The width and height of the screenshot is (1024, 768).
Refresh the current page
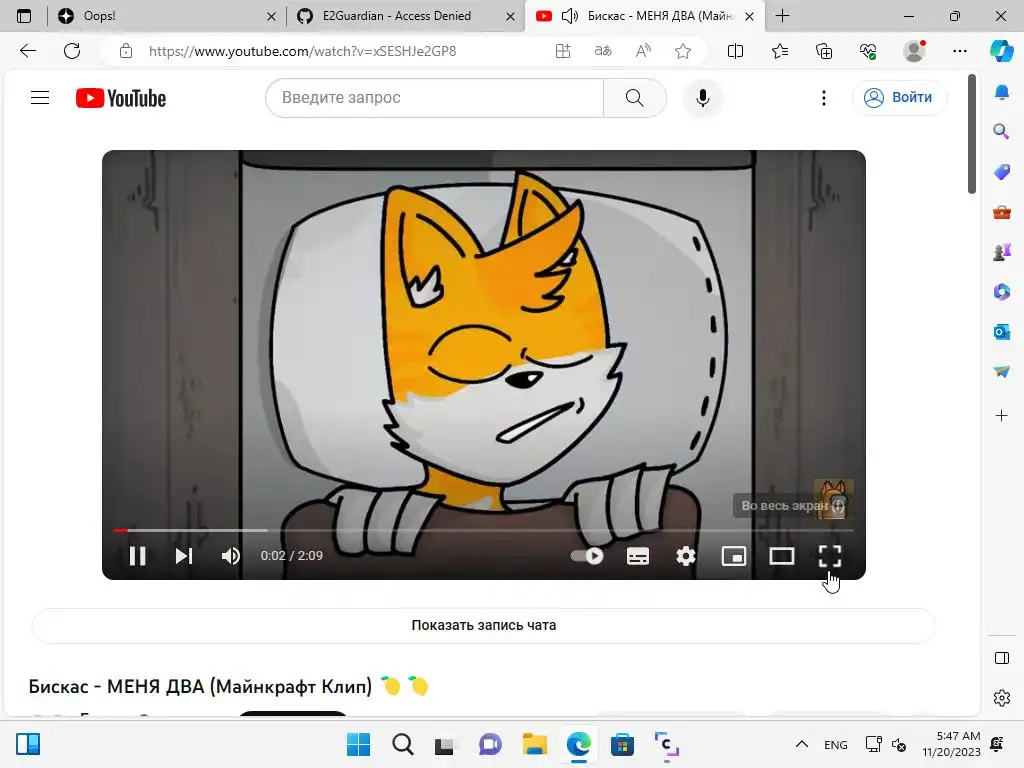72,51
